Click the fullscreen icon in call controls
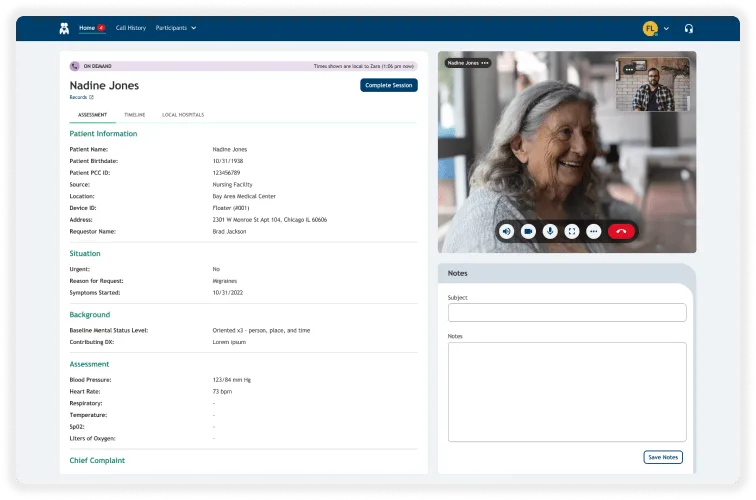The height and width of the screenshot is (500, 756). click(572, 231)
